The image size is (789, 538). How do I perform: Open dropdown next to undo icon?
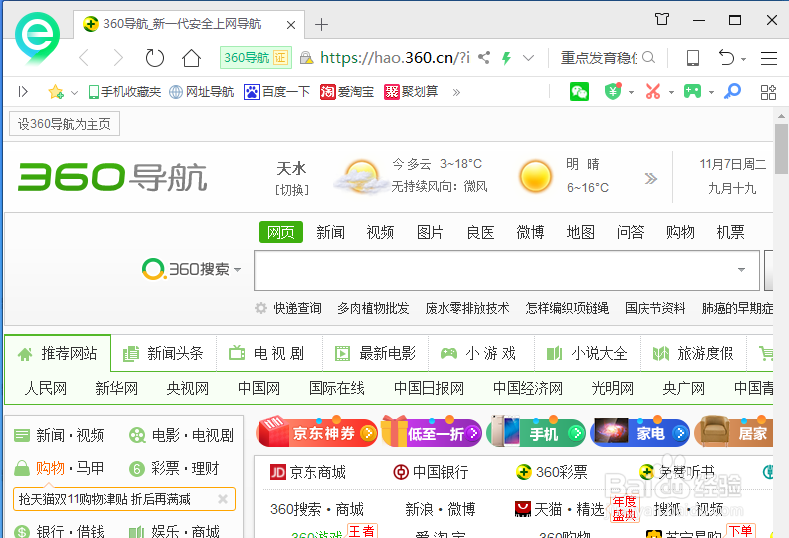pos(743,59)
